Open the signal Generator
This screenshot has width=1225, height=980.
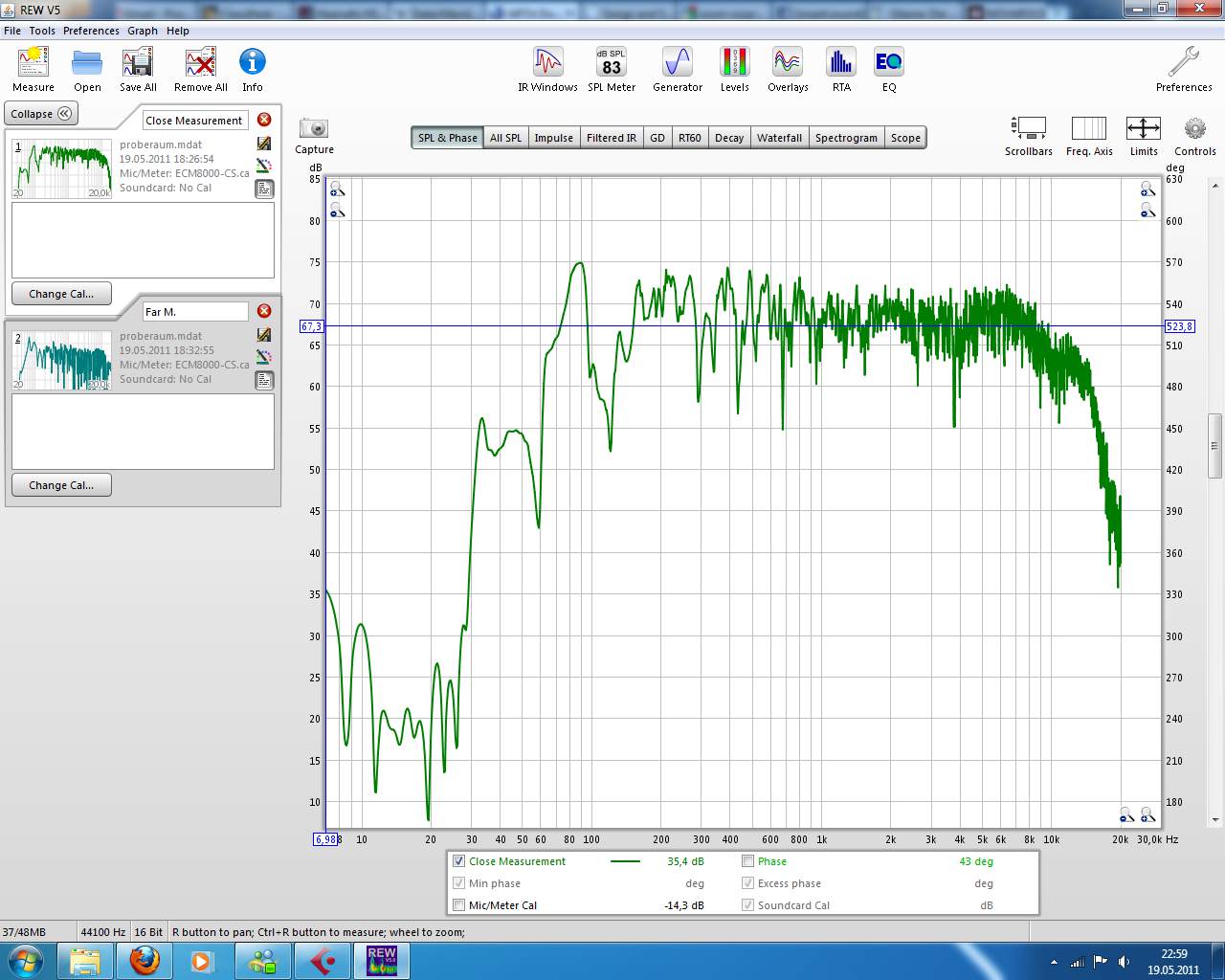pos(677,63)
